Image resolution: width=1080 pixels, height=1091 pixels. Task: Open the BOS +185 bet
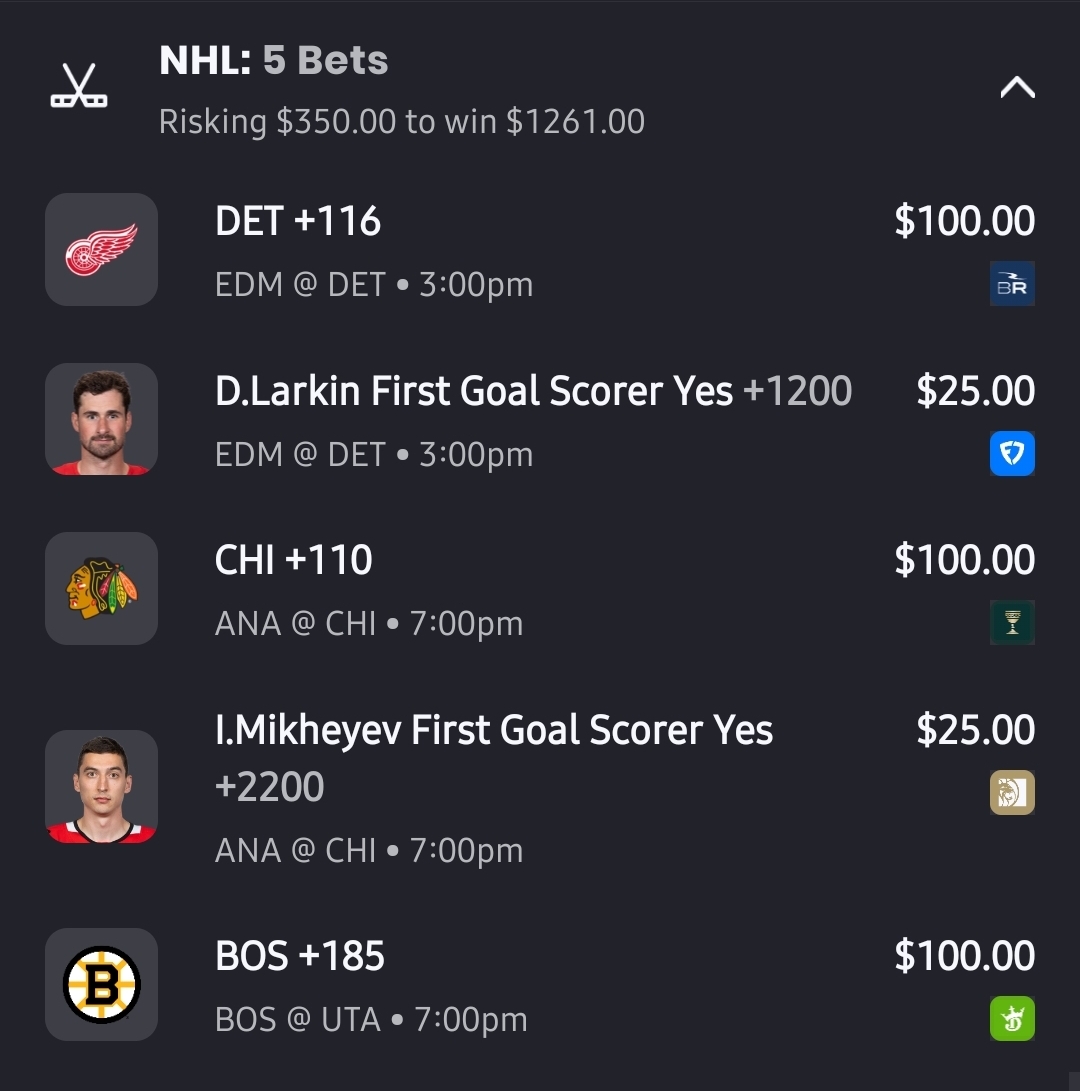click(x=300, y=957)
